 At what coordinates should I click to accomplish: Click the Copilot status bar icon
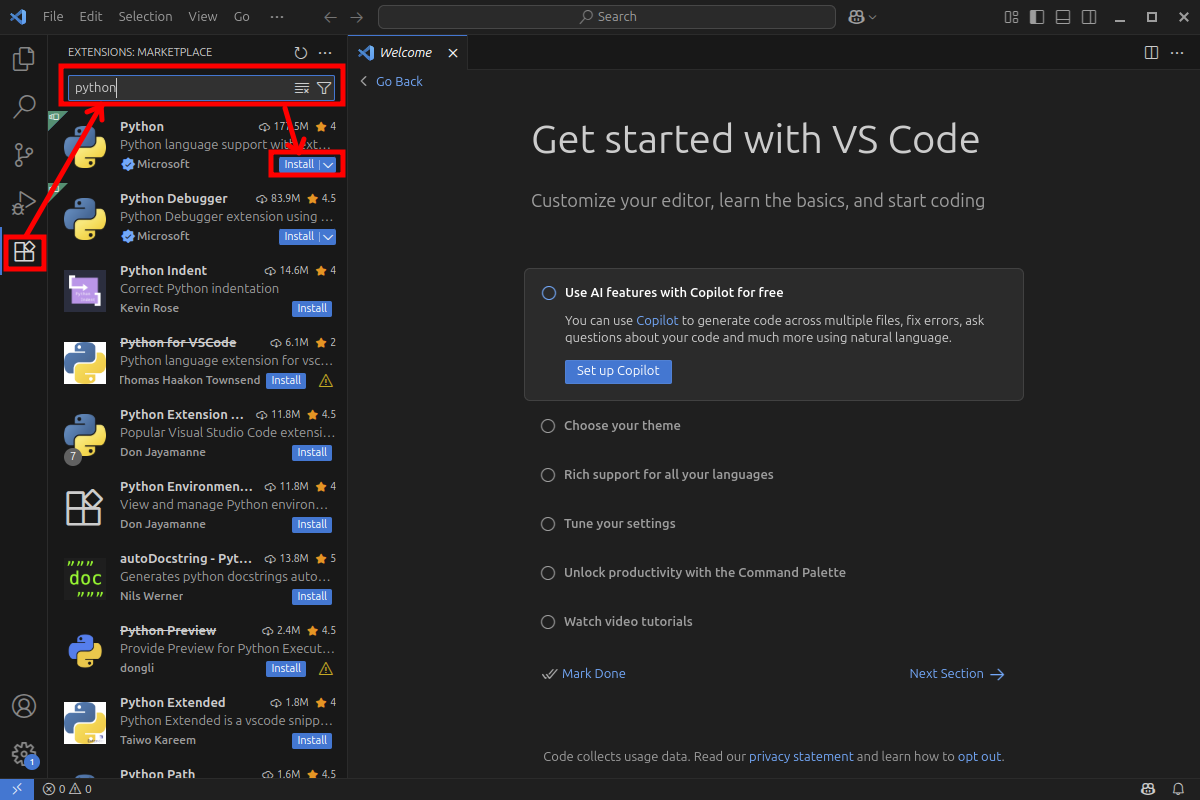(1149, 789)
